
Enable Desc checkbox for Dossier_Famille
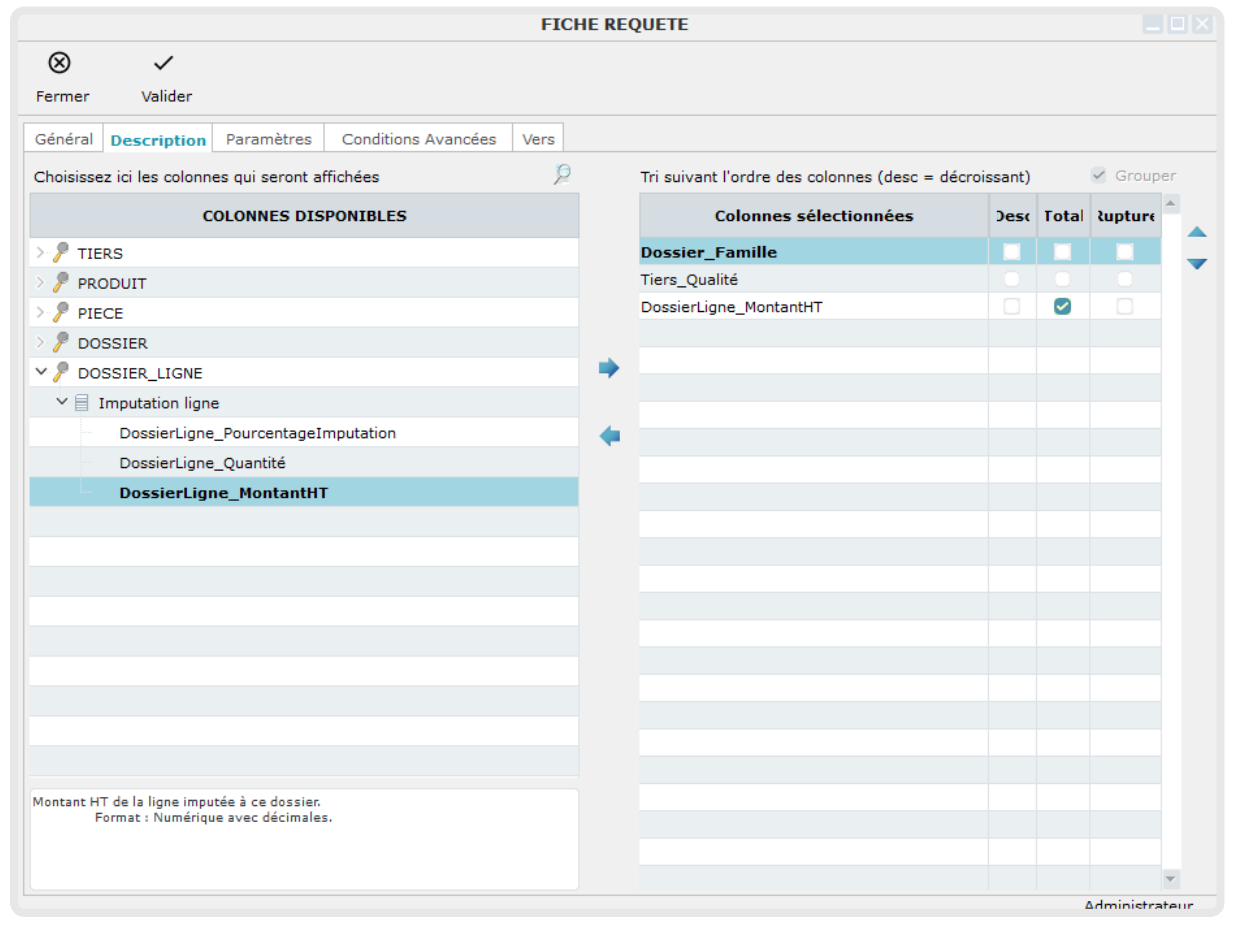tap(1012, 252)
